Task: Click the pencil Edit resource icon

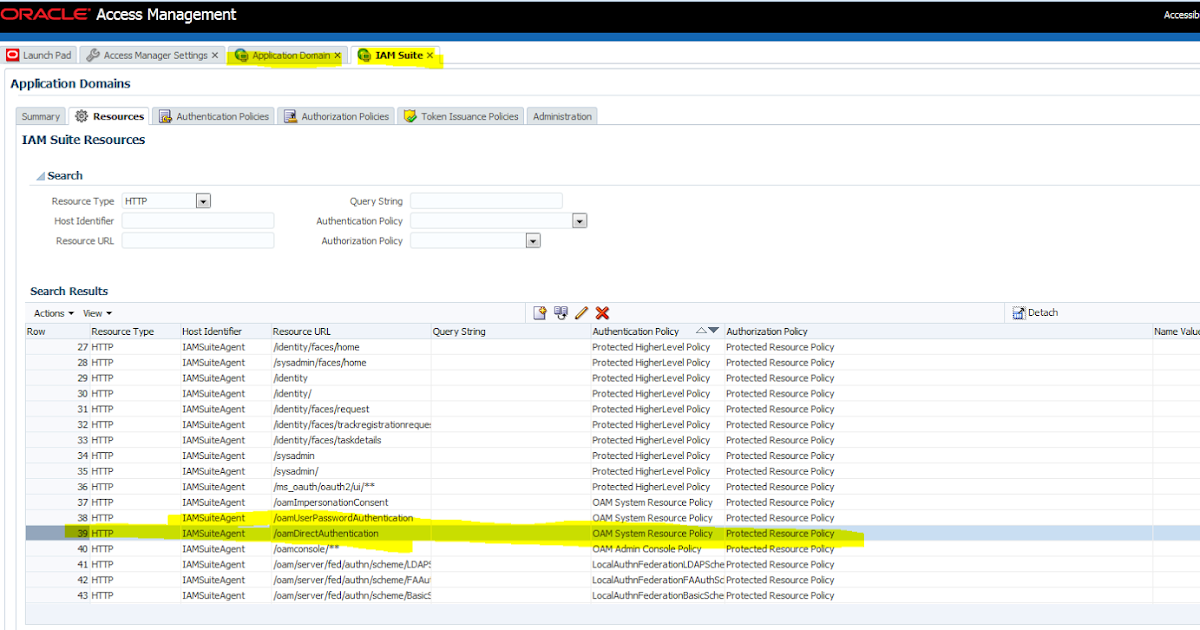Action: pyautogui.click(x=582, y=313)
